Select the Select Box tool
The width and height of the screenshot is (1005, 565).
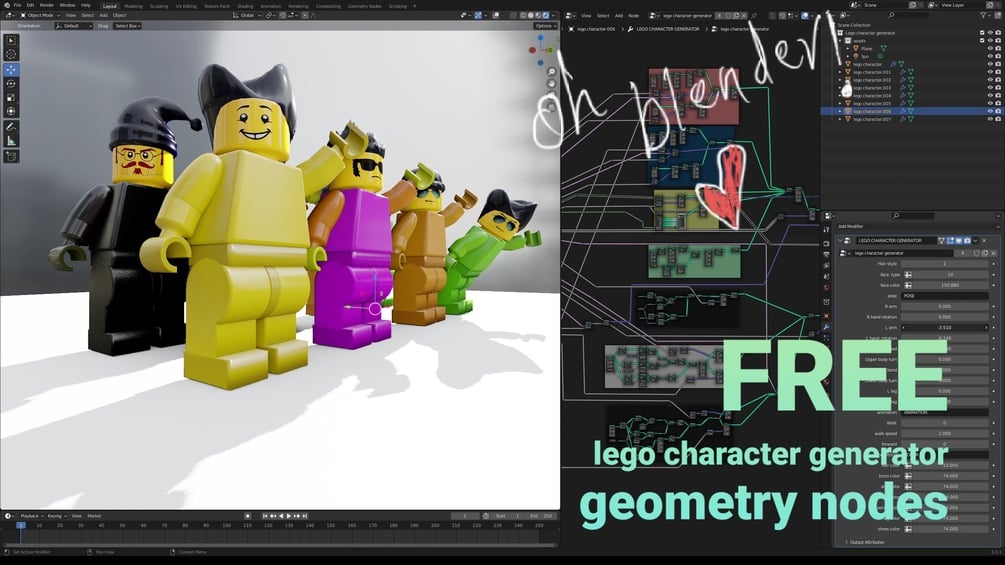[x=11, y=40]
